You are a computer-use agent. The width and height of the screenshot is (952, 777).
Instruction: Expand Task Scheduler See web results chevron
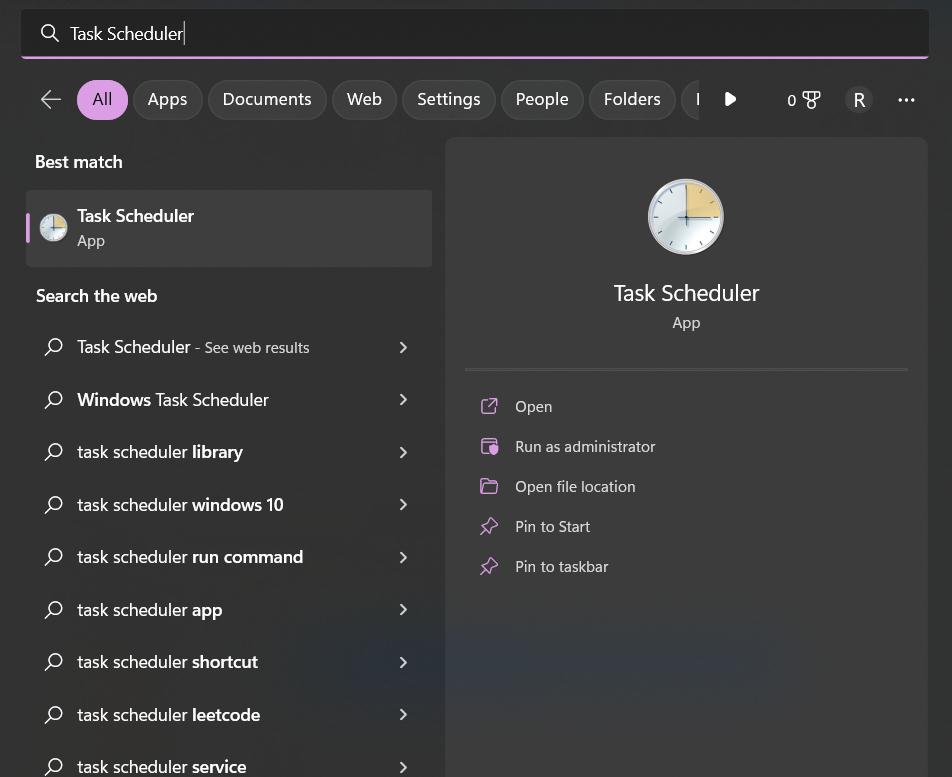403,347
